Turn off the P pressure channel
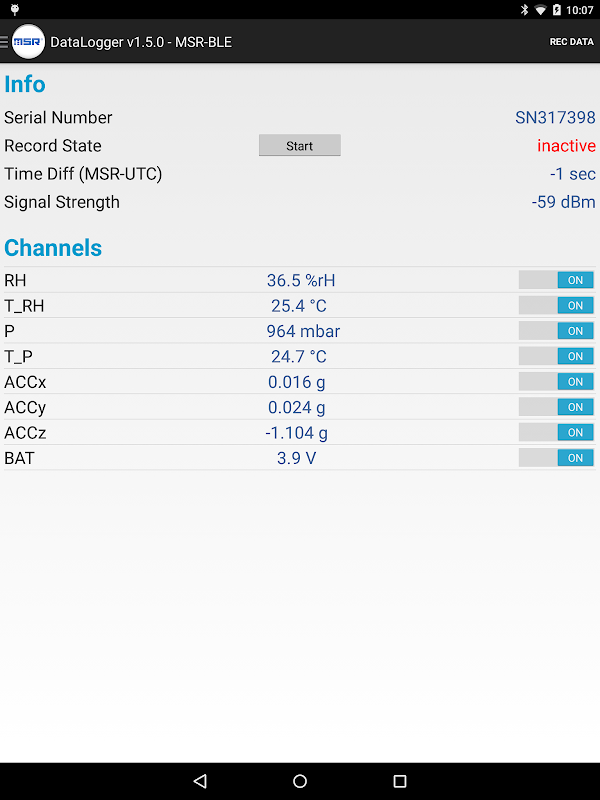Viewport: 600px width, 800px height. click(x=556, y=331)
